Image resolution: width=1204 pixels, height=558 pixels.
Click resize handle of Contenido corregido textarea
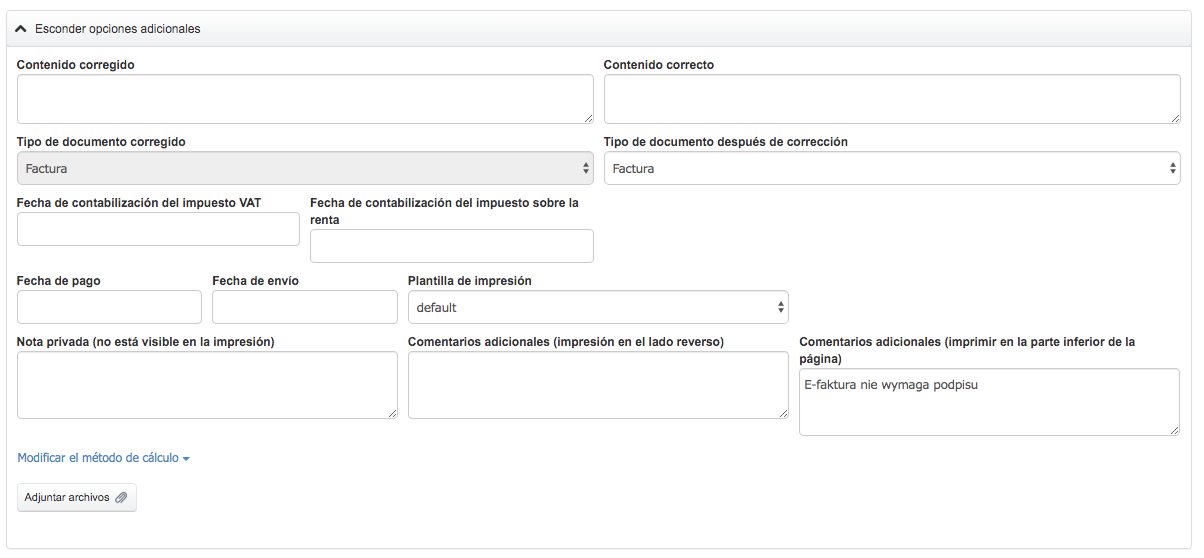point(588,118)
